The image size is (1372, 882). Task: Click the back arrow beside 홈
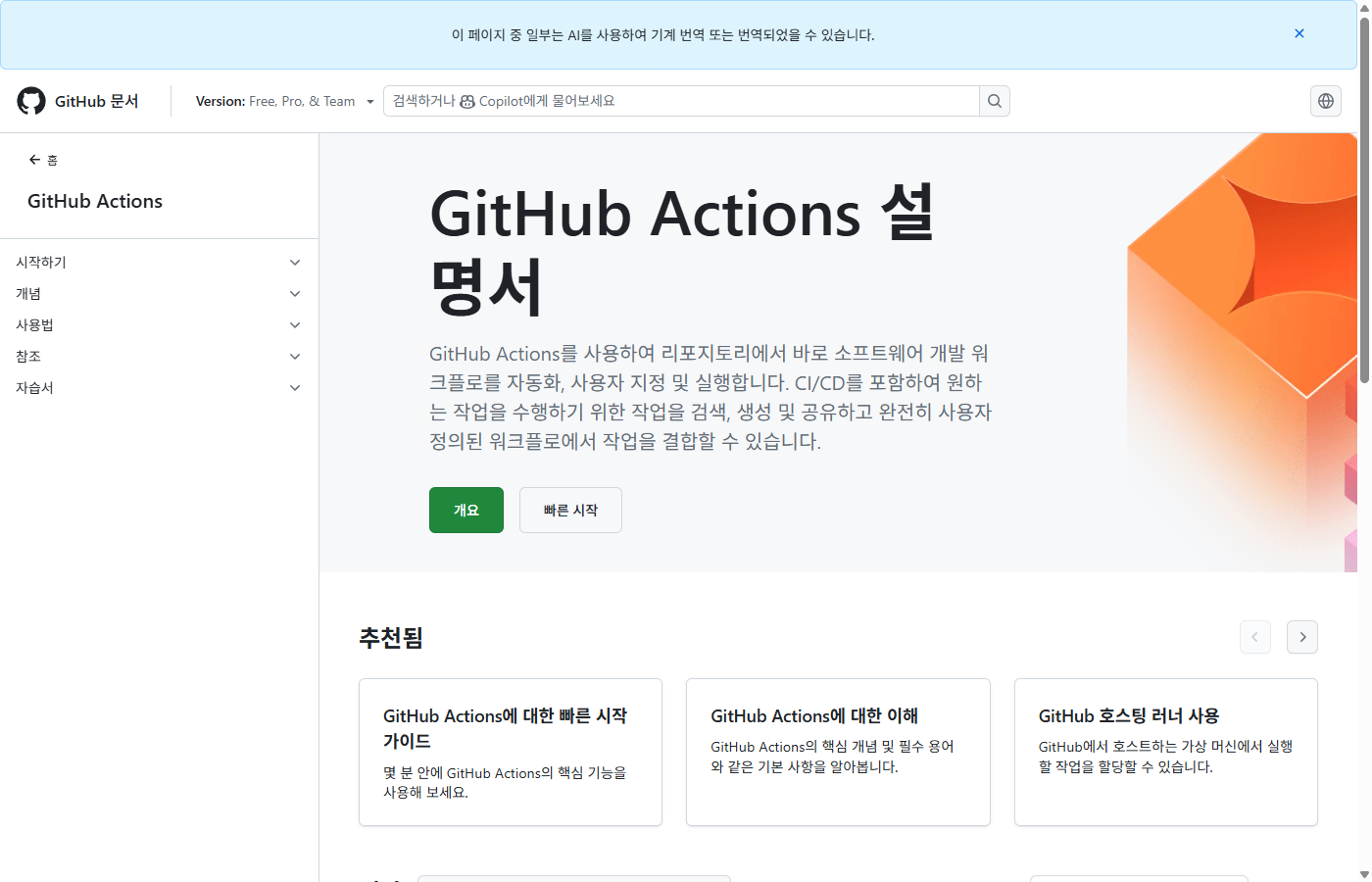(x=34, y=160)
